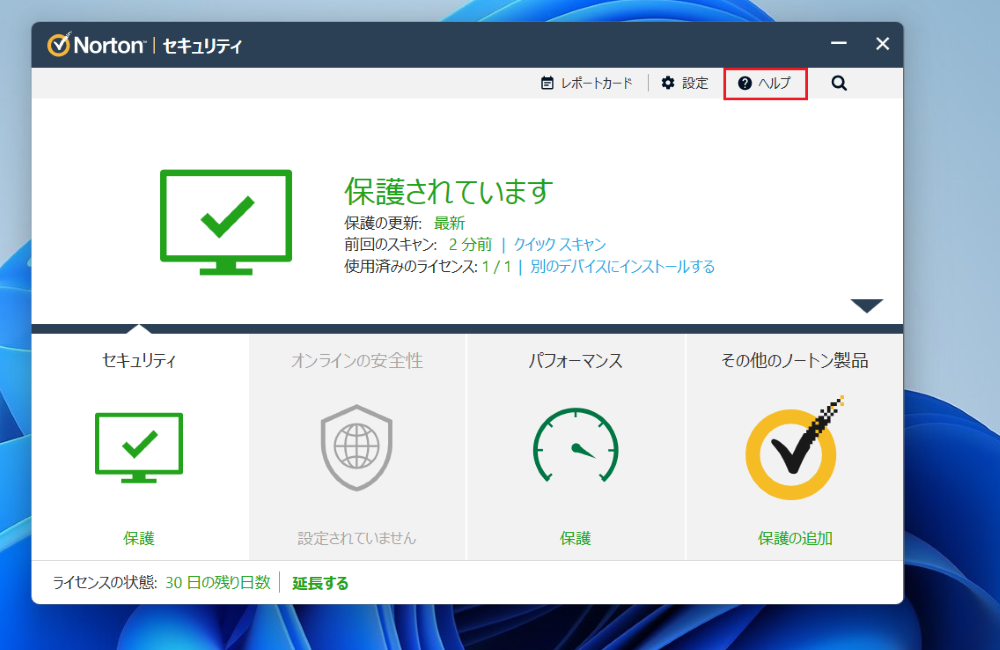1000x650 pixels.
Task: Click 最新 protection update status
Action: (x=449, y=223)
